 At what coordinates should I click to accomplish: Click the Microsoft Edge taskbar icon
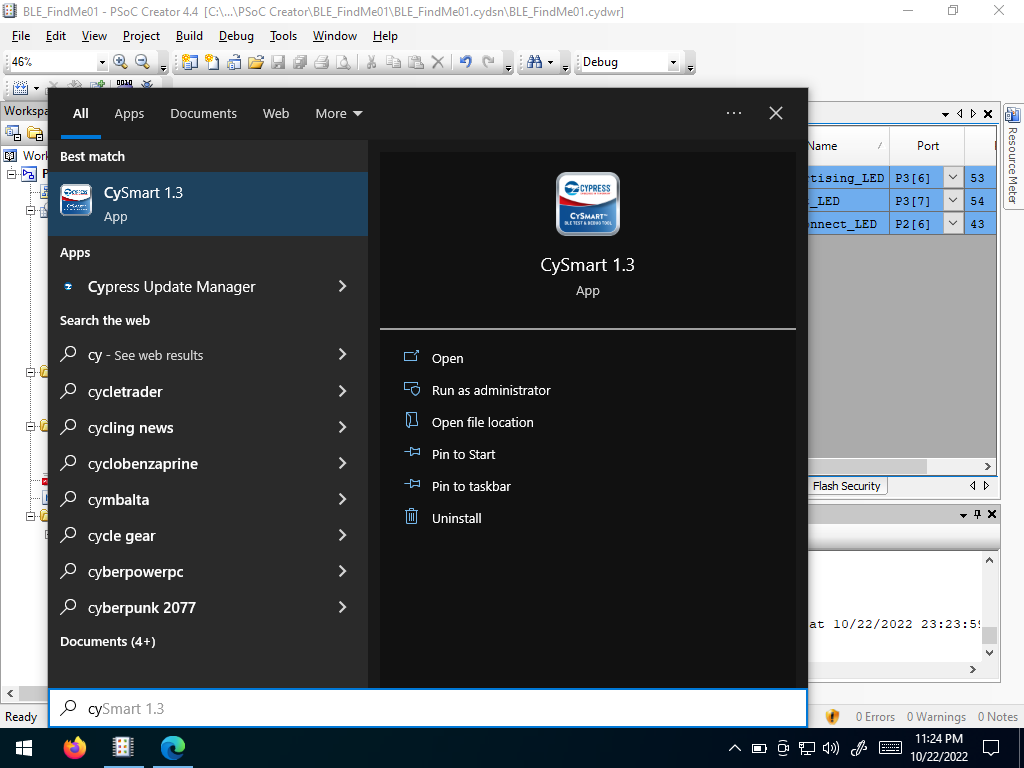point(173,748)
